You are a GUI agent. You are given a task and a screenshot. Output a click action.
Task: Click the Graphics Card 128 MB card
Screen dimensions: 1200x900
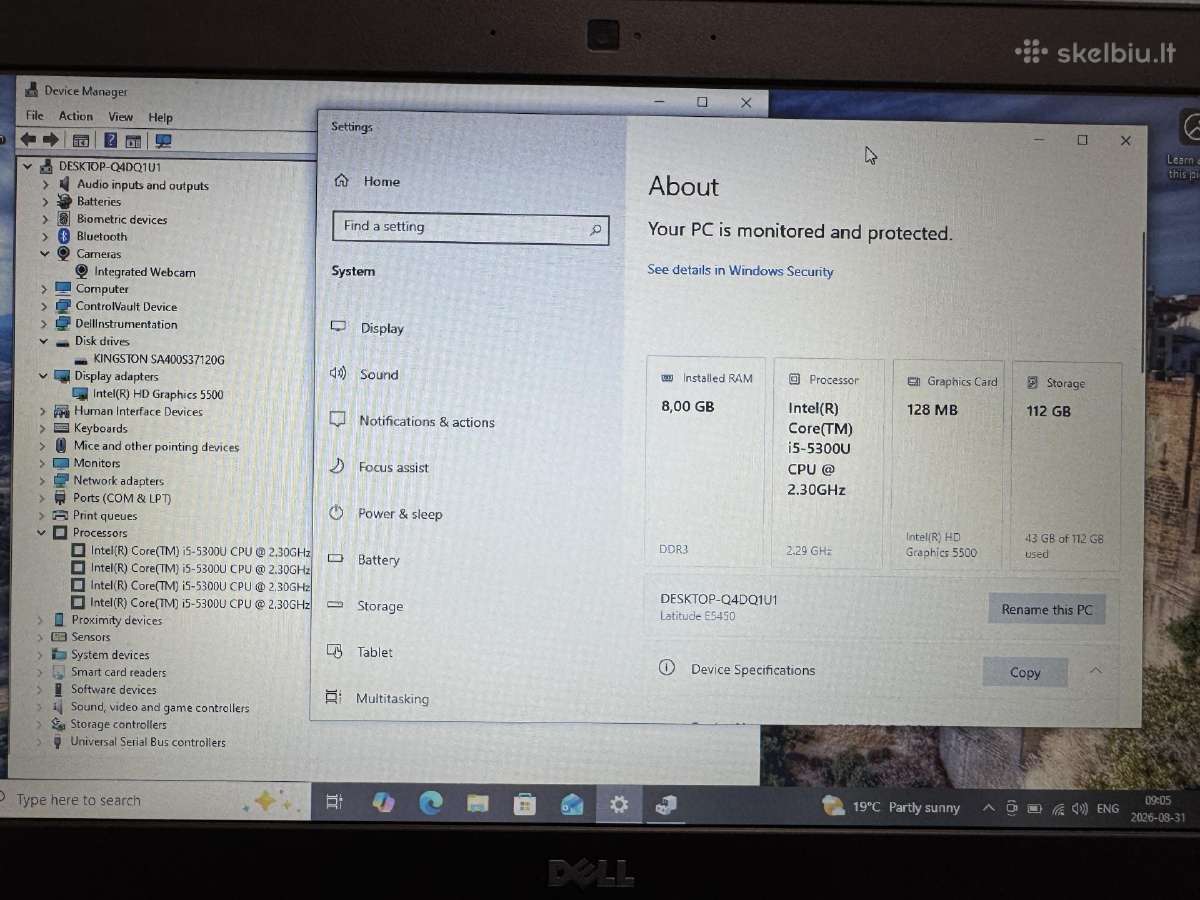point(947,465)
